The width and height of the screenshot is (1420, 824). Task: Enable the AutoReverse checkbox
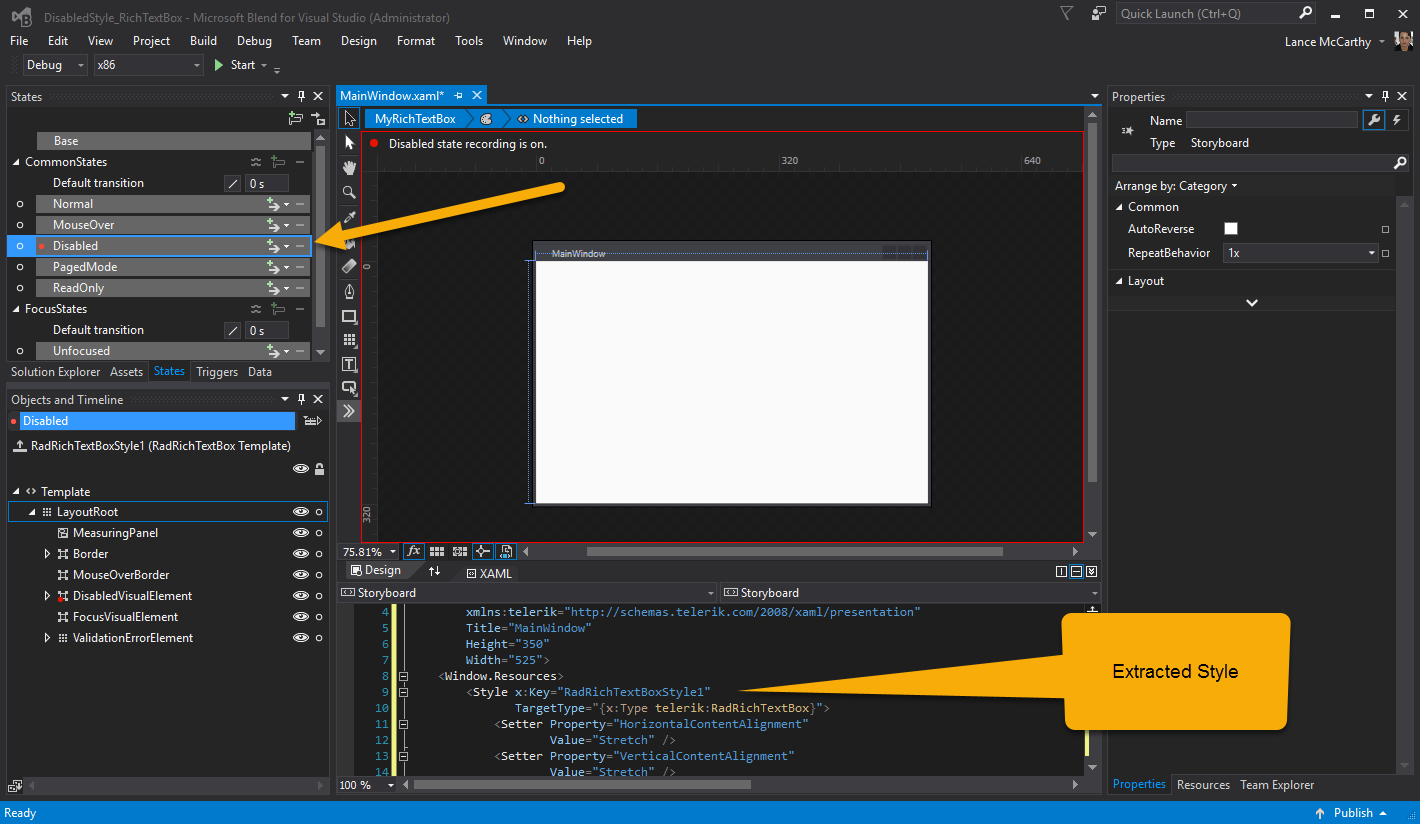coord(1231,229)
